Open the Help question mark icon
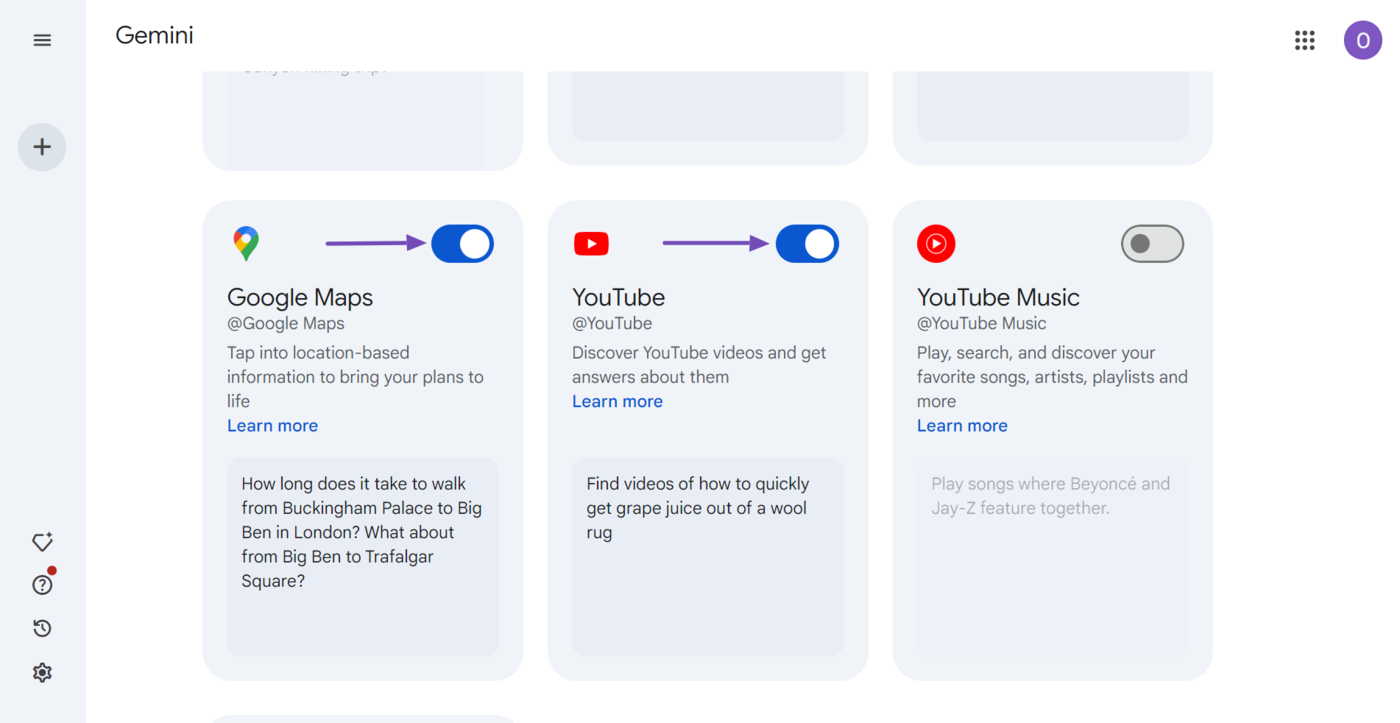The height and width of the screenshot is (723, 1400). point(42,585)
